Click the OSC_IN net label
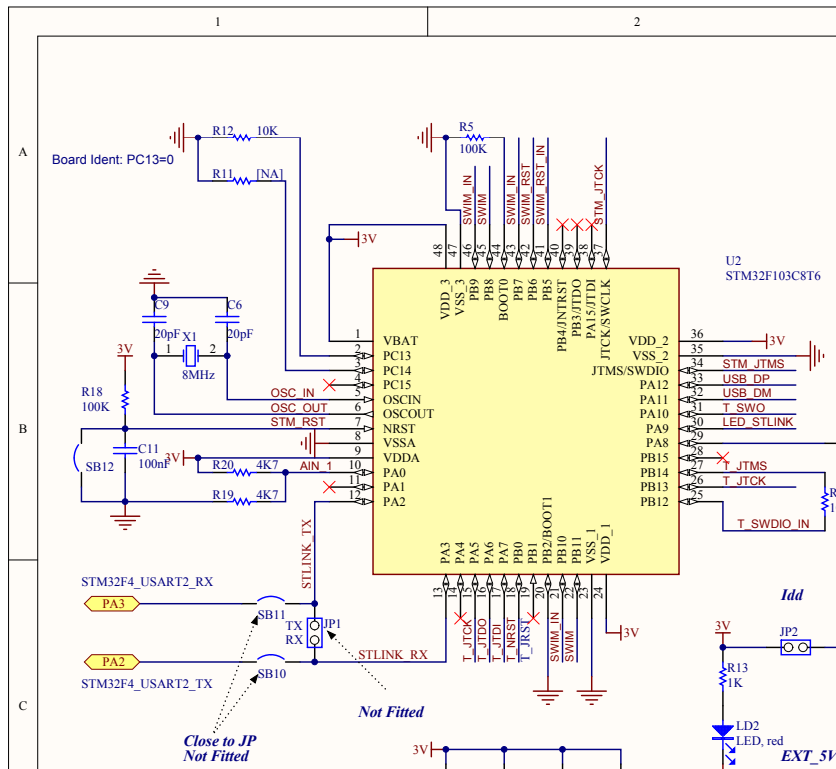The height and width of the screenshot is (769, 836). pyautogui.click(x=292, y=393)
